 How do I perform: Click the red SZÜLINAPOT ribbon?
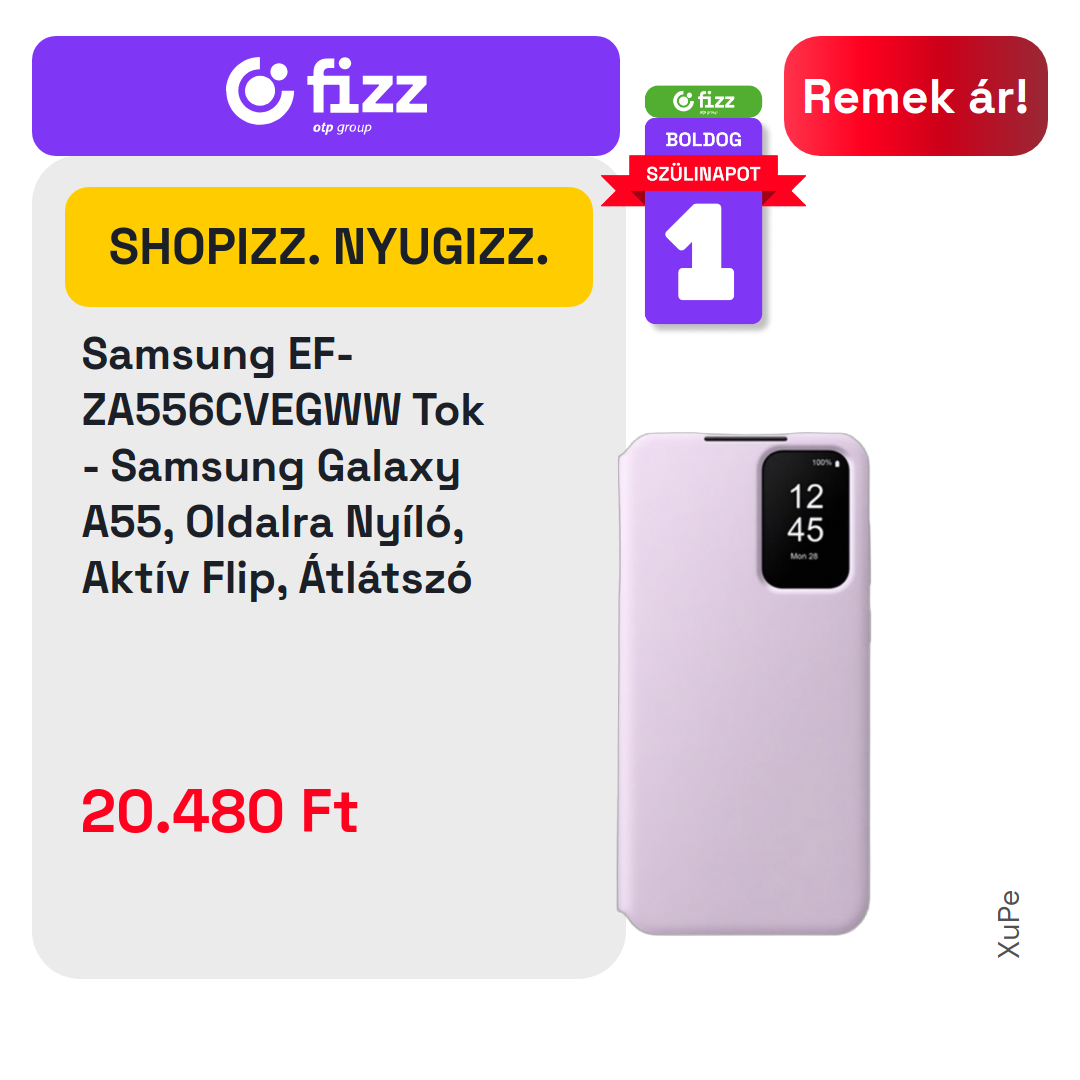(x=703, y=174)
